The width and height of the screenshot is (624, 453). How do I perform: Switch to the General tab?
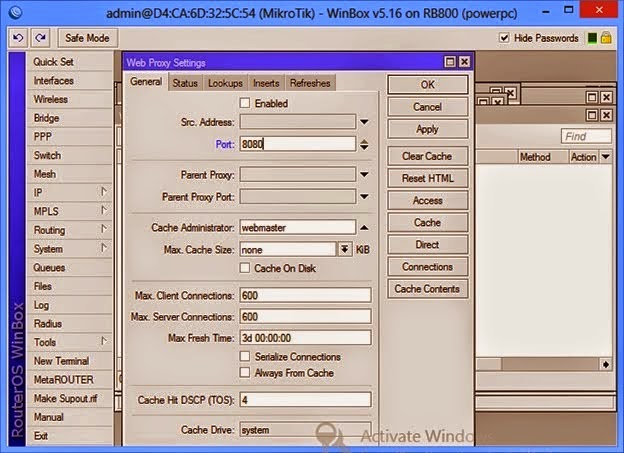coord(146,82)
